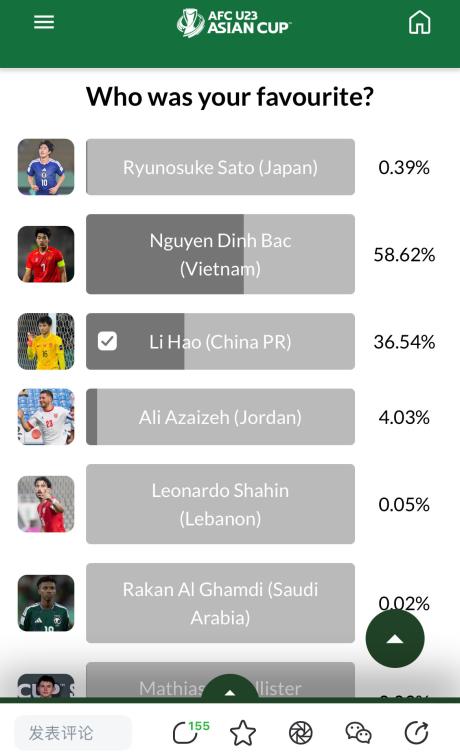Tap the AFC U23 Asian Cup logo

pos(233,23)
